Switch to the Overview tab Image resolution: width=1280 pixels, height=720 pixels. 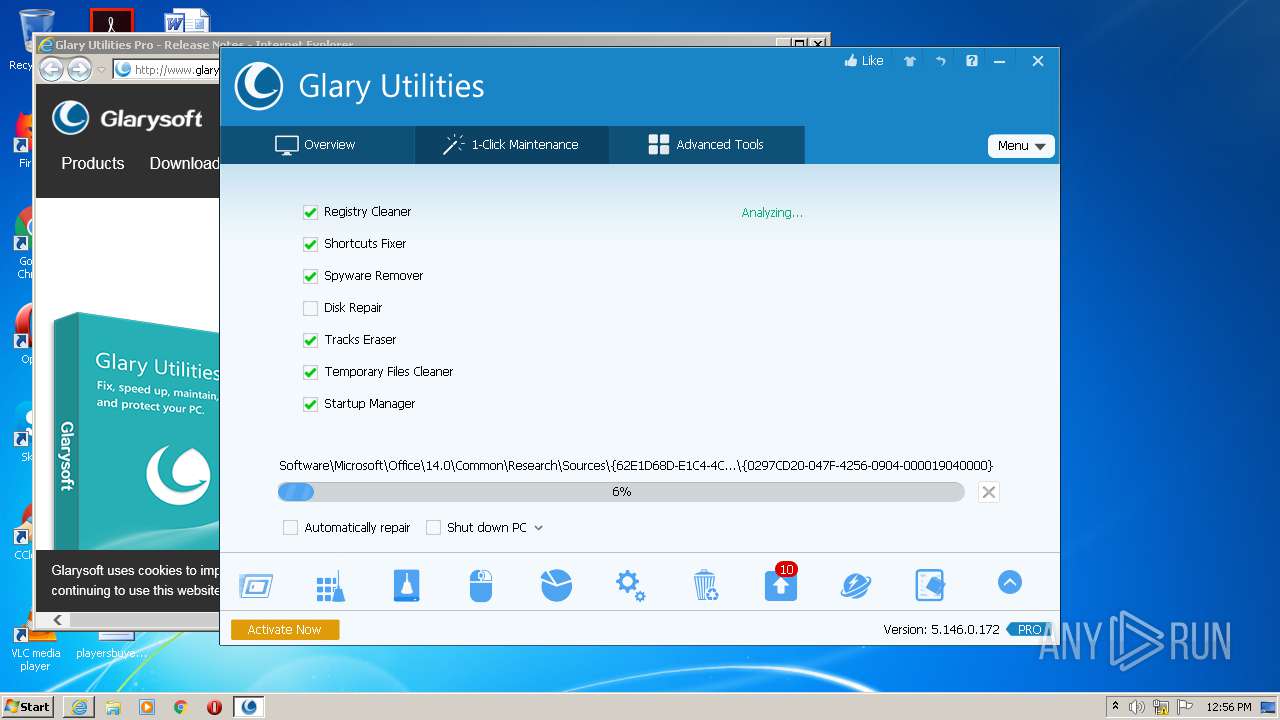[x=316, y=145]
